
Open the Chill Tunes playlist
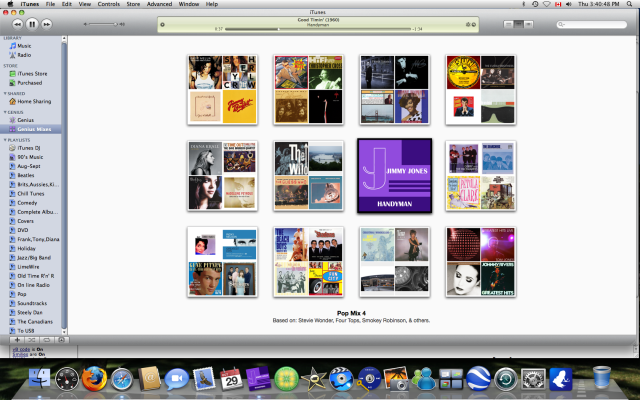click(x=30, y=193)
